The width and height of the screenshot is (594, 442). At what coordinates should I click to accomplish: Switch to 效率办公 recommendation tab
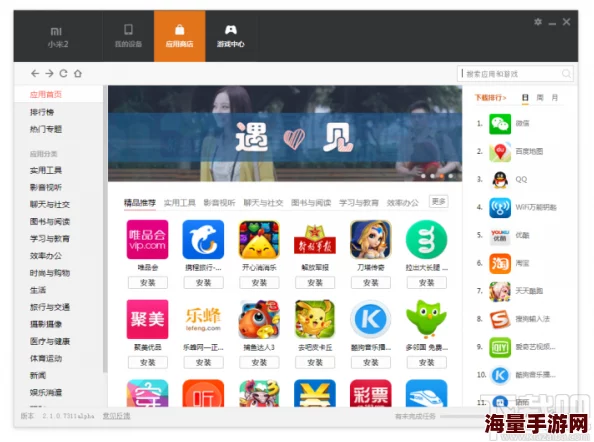(x=402, y=203)
